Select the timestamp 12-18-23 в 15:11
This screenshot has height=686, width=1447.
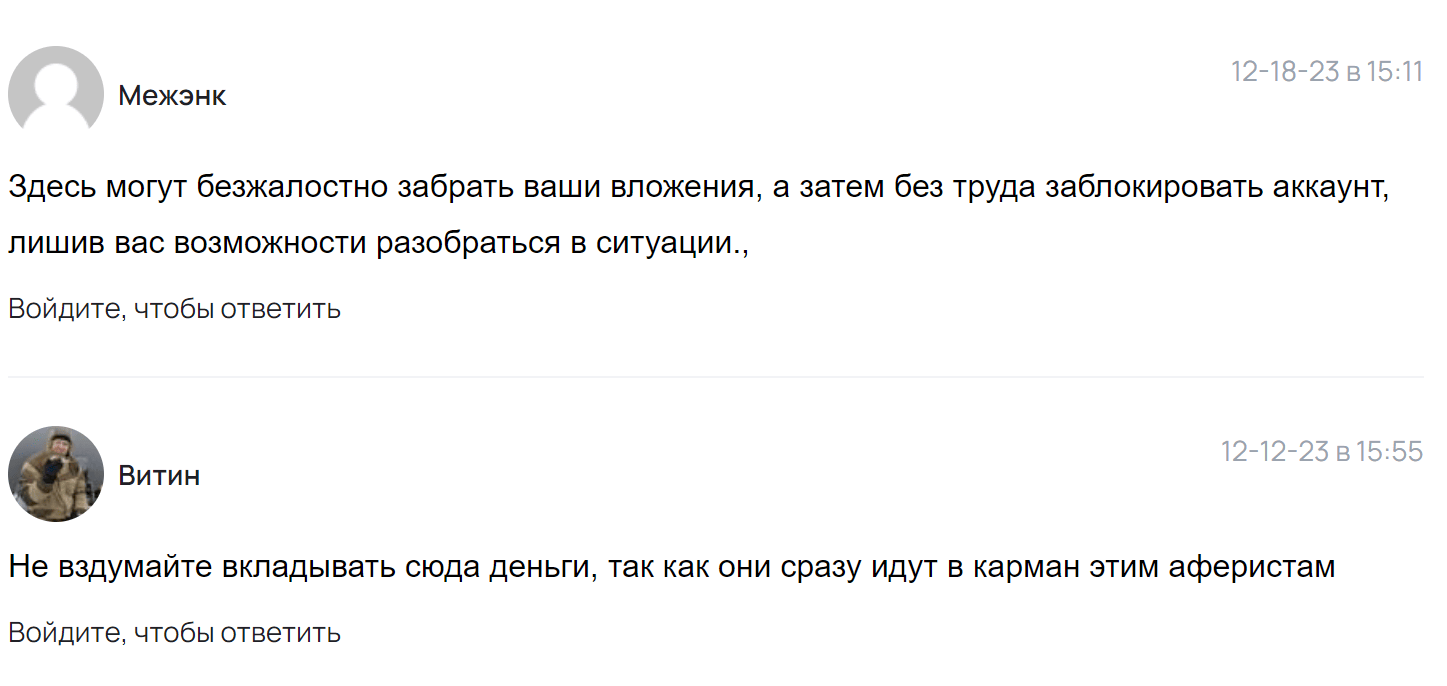tap(1326, 72)
